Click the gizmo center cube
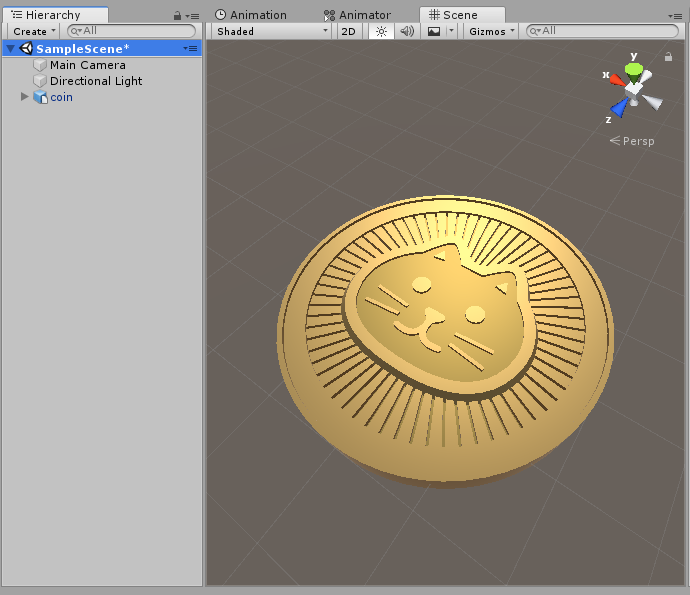Viewport: 690px width, 595px height. pyautogui.click(x=634, y=90)
